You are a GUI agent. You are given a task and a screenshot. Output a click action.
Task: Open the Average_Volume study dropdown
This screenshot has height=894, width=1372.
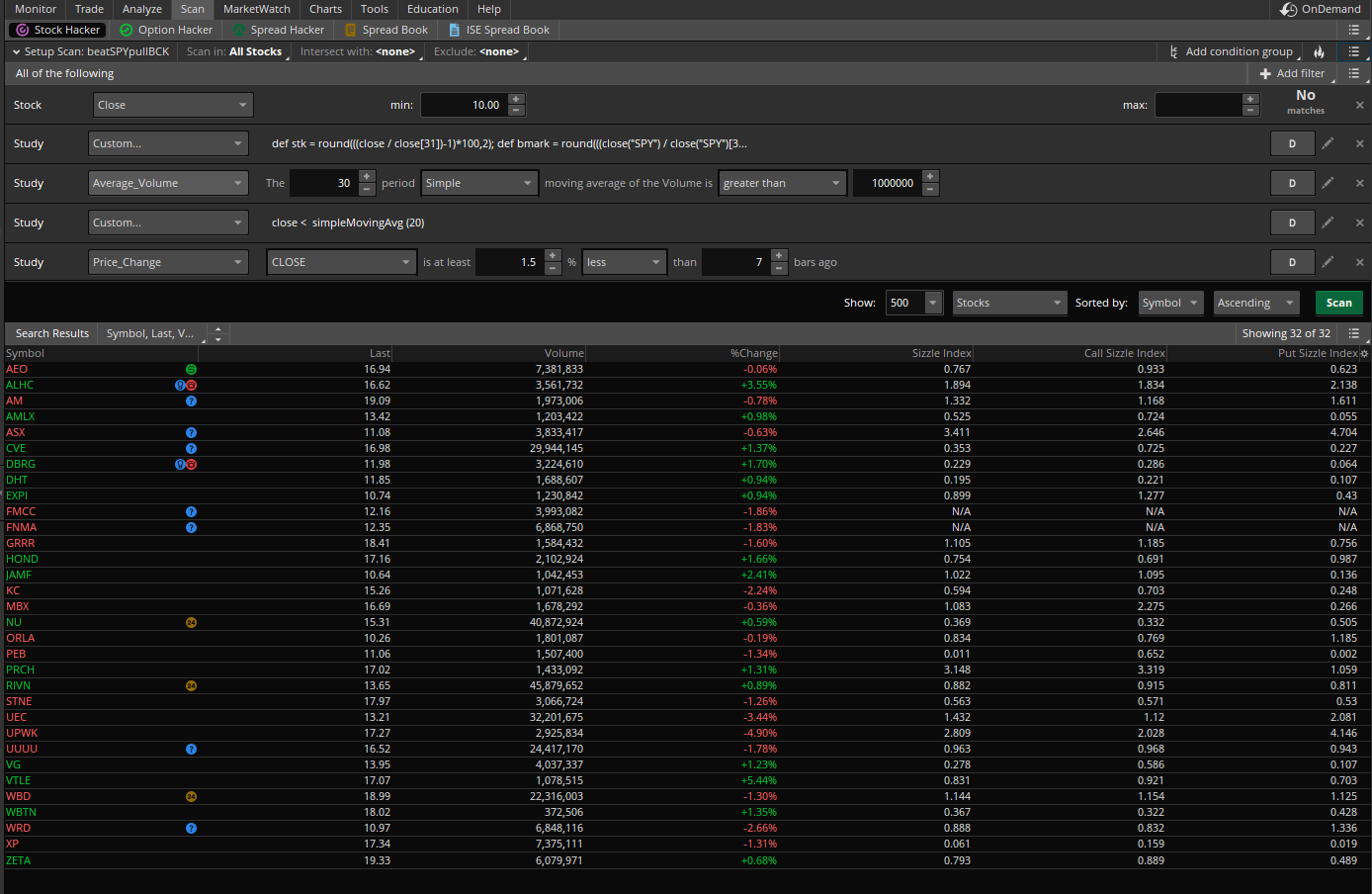coord(168,183)
